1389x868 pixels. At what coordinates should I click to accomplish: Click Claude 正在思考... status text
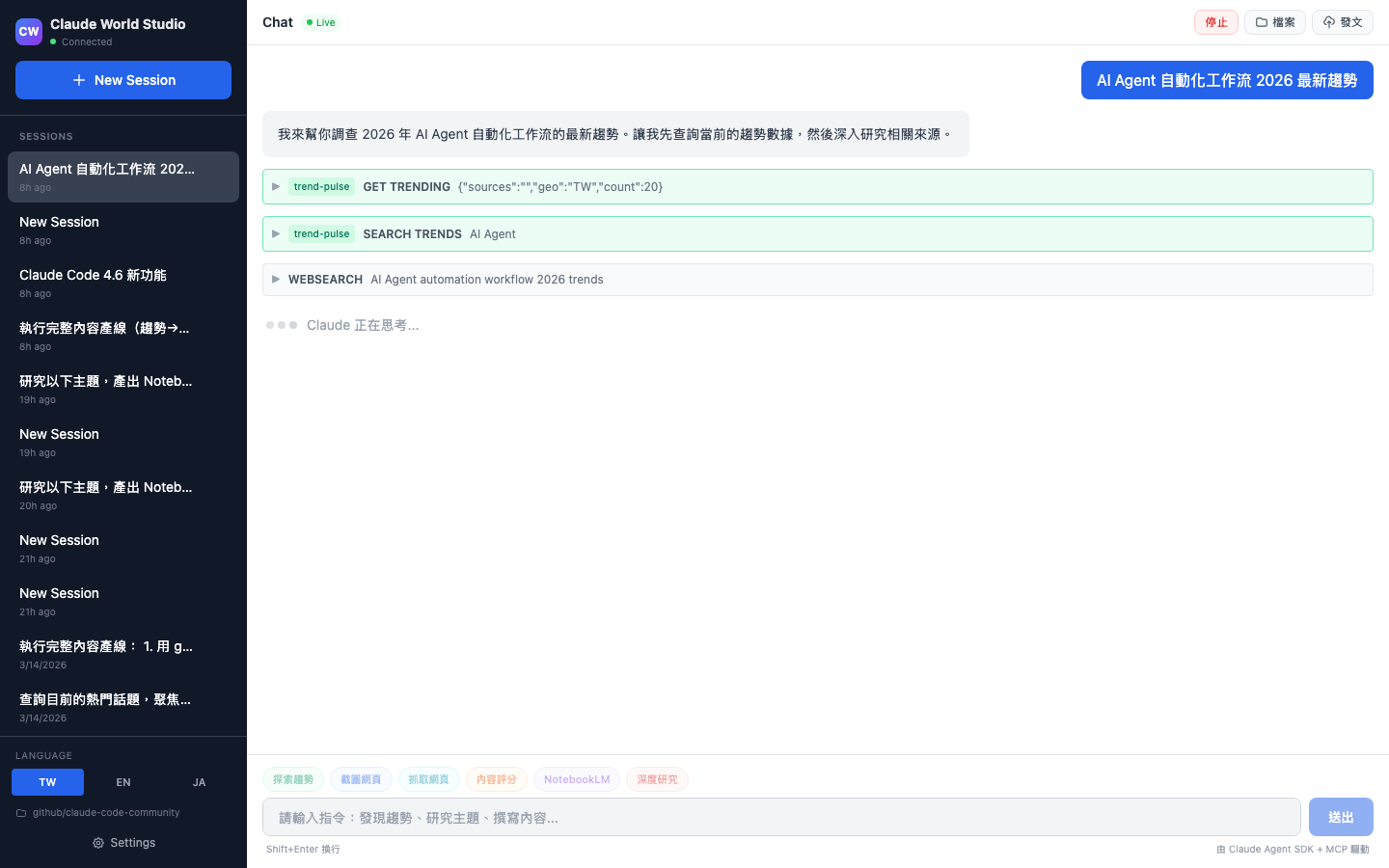tap(363, 325)
